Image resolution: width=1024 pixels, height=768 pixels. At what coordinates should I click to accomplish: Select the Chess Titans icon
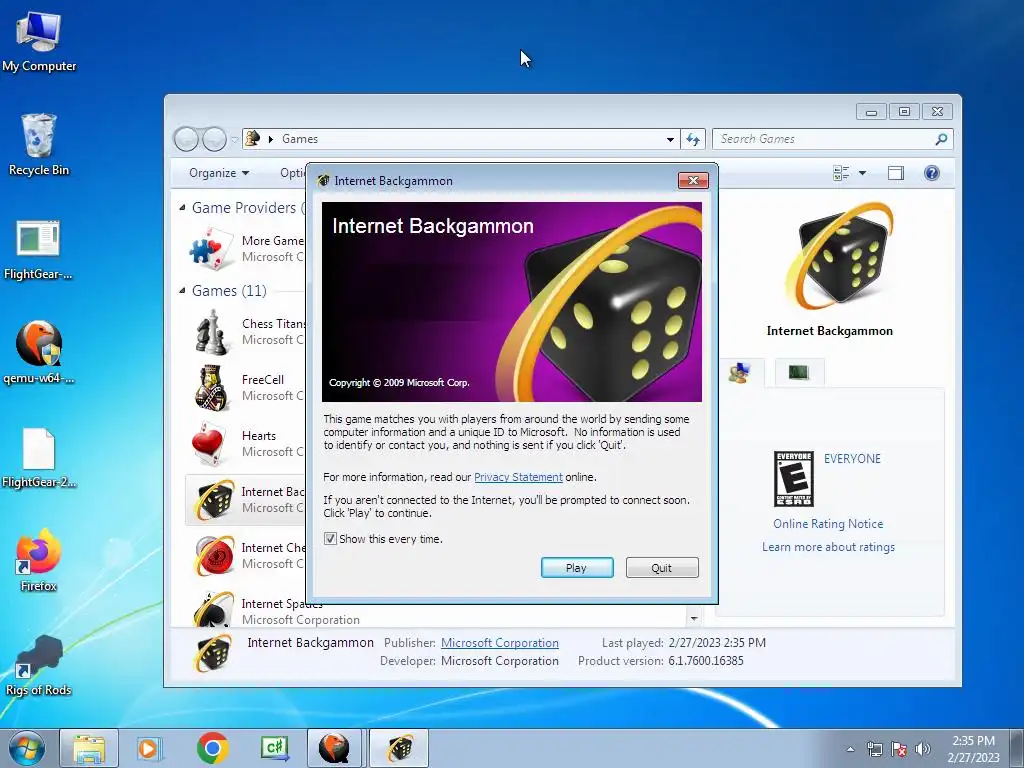[212, 332]
